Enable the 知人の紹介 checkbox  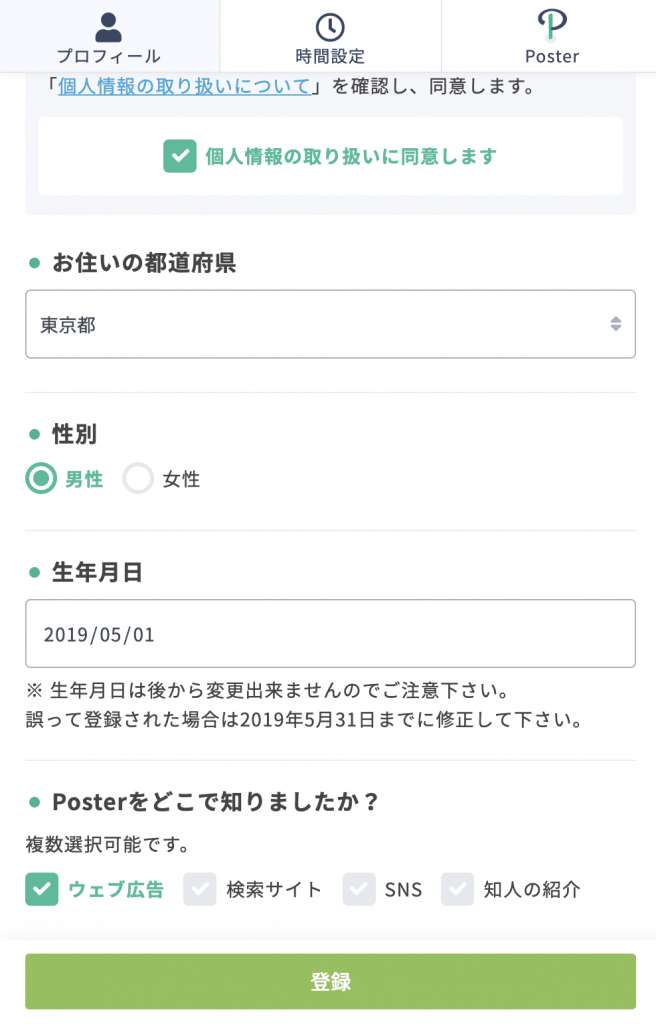coord(457,889)
